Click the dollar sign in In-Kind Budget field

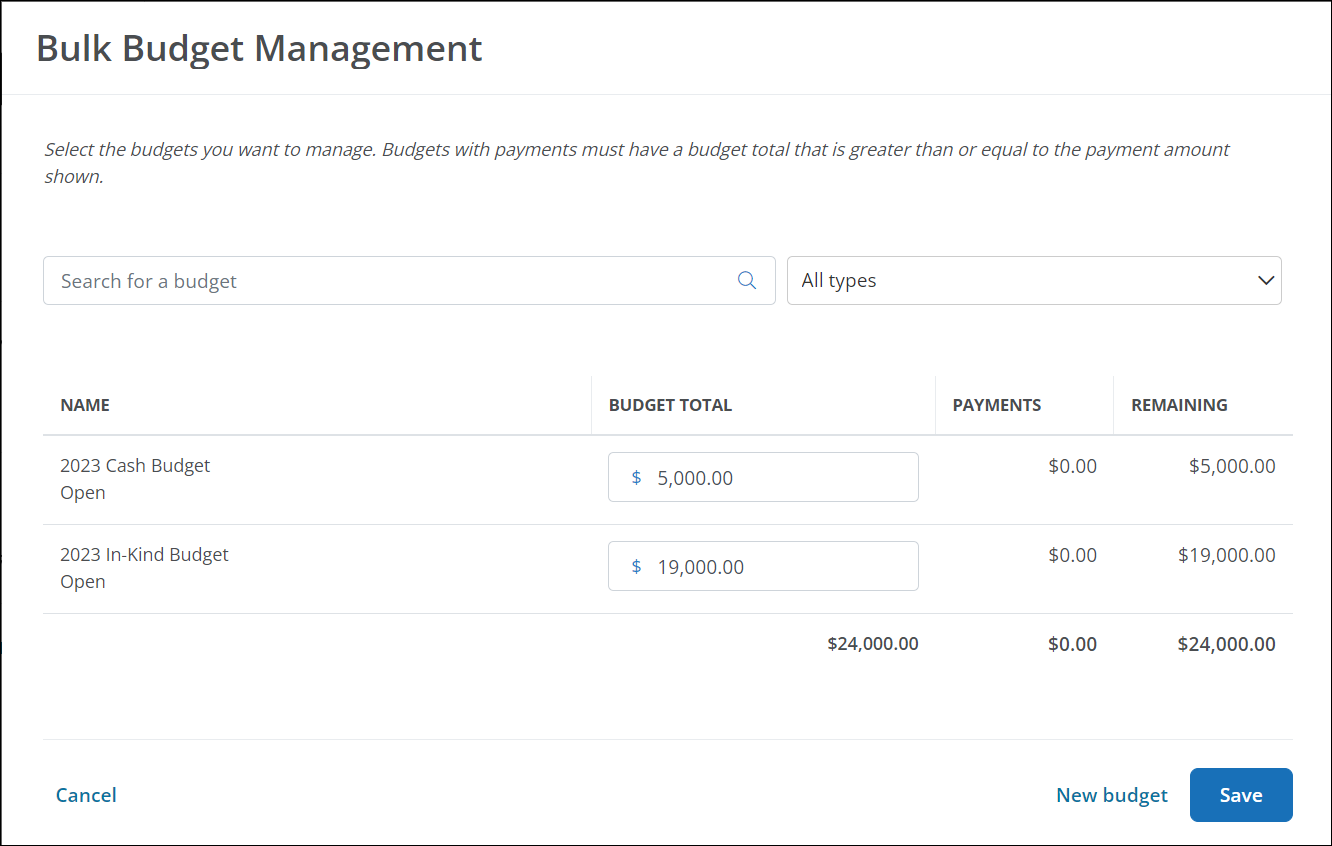[636, 567]
